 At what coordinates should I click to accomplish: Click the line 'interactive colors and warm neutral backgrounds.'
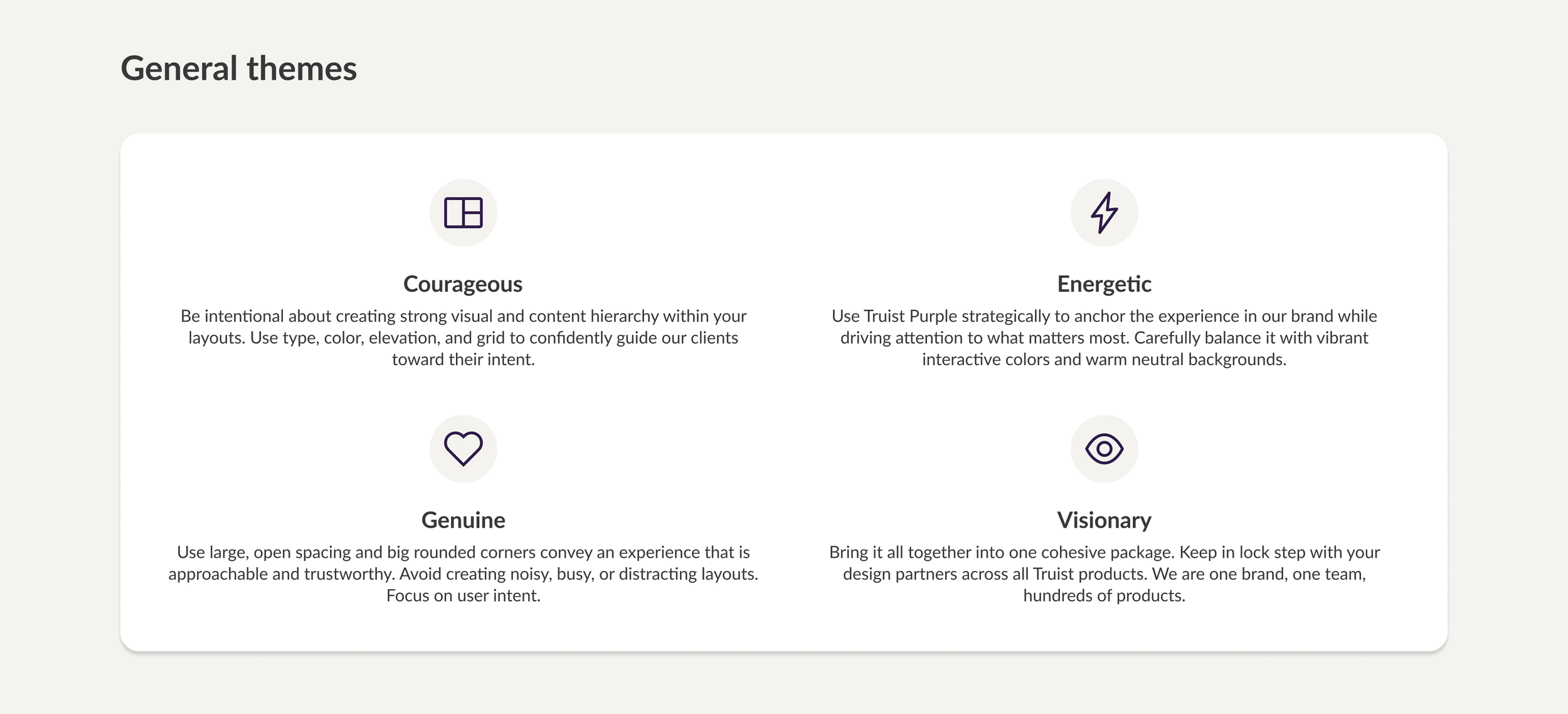(x=1104, y=360)
